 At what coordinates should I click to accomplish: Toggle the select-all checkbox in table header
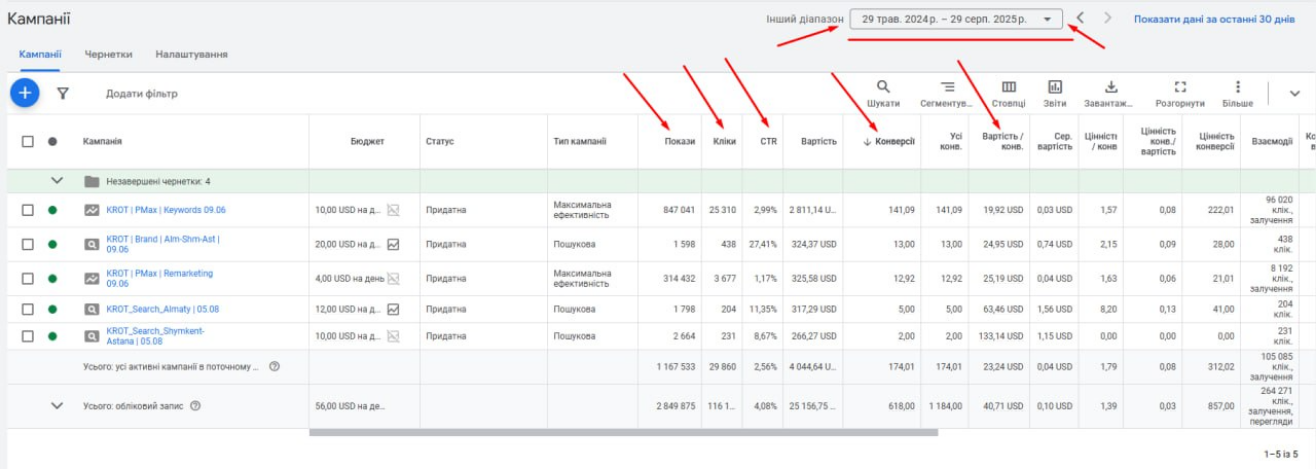point(28,142)
